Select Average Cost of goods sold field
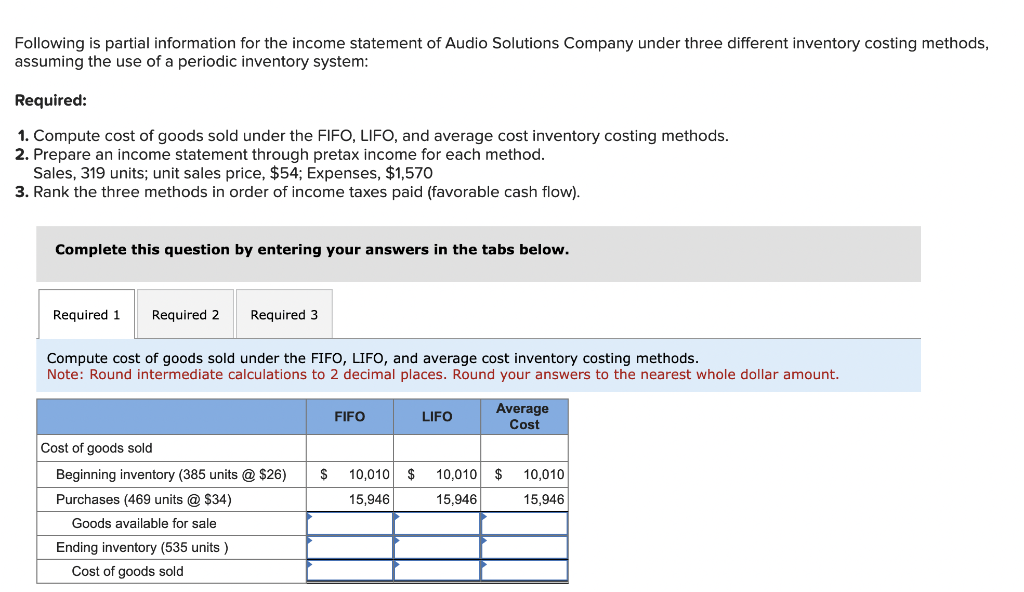This screenshot has width=1024, height=592. (x=524, y=571)
